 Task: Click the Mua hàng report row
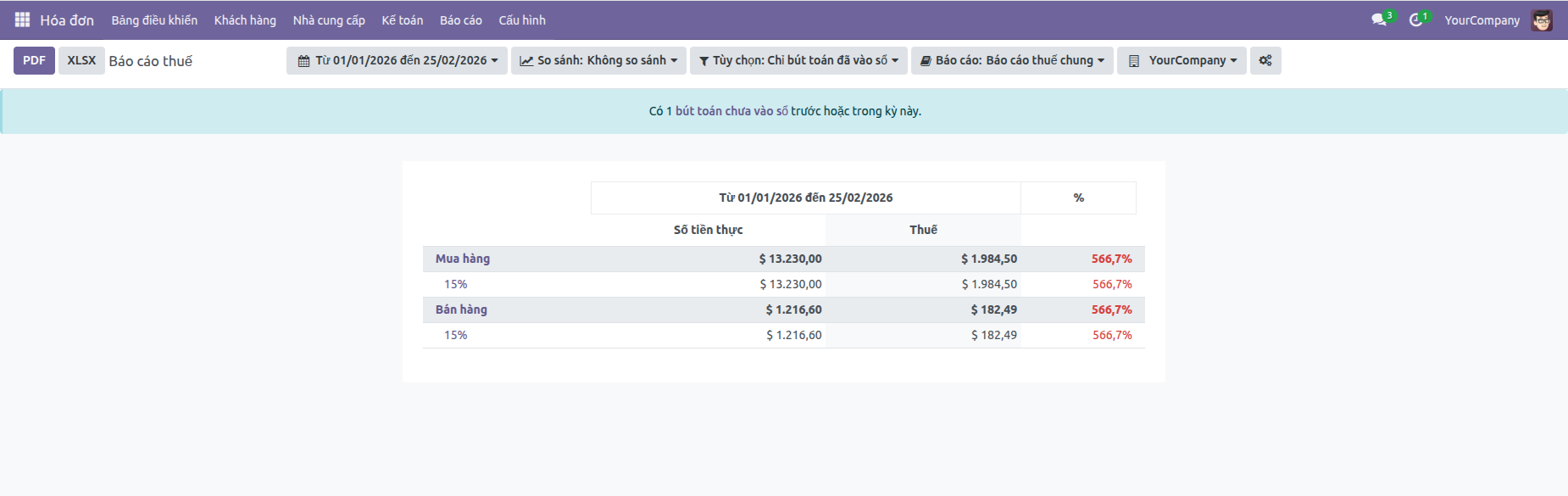tap(463, 259)
